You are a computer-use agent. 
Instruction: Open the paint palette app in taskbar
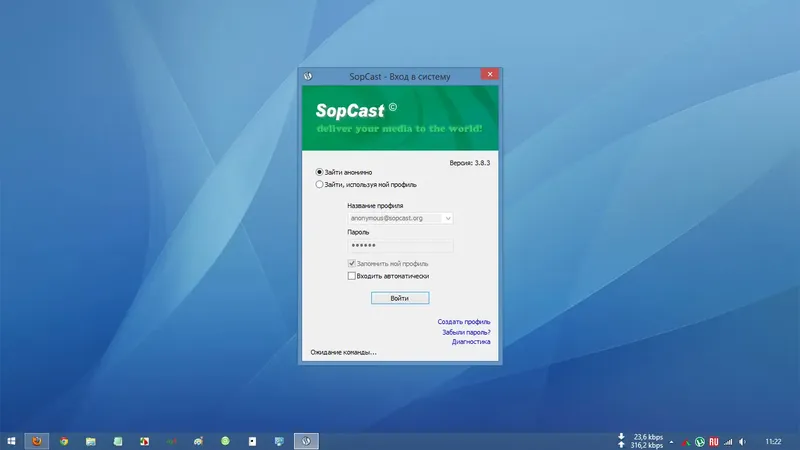click(198, 441)
